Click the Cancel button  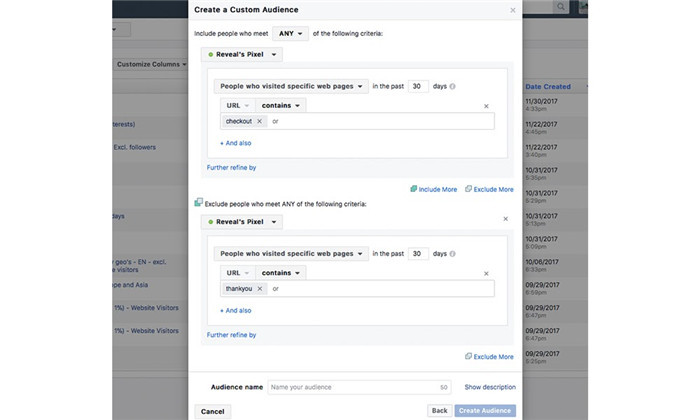pyautogui.click(x=212, y=411)
